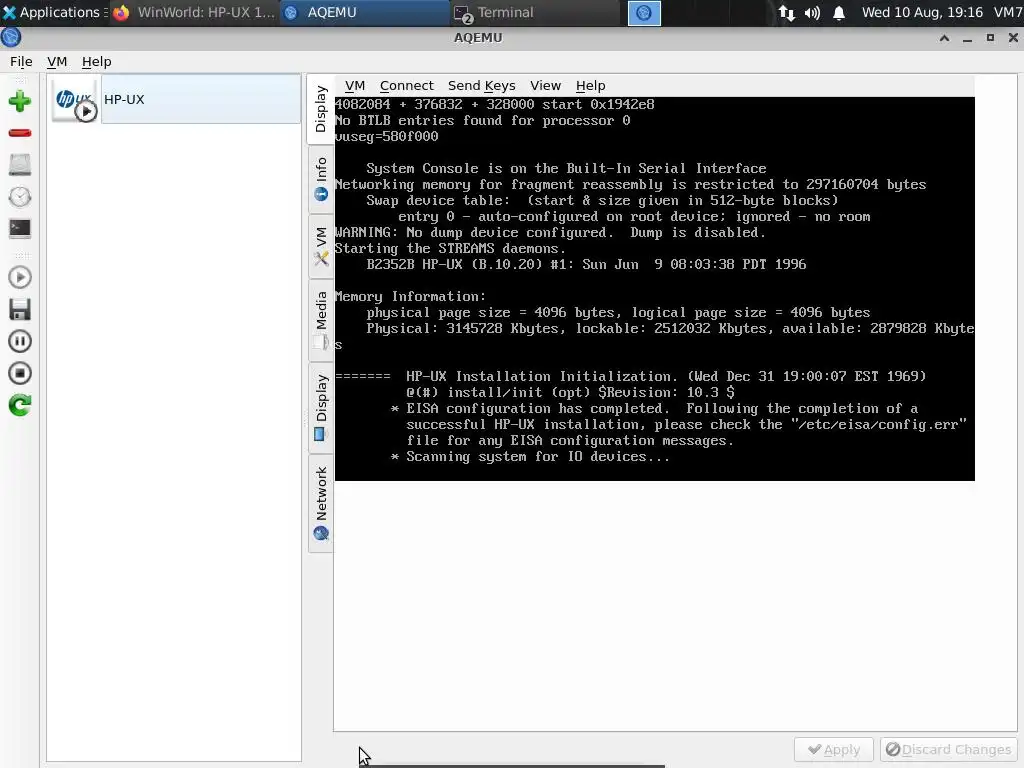Switch to the Info tab
Screen dimensions: 1024x768
(321, 179)
